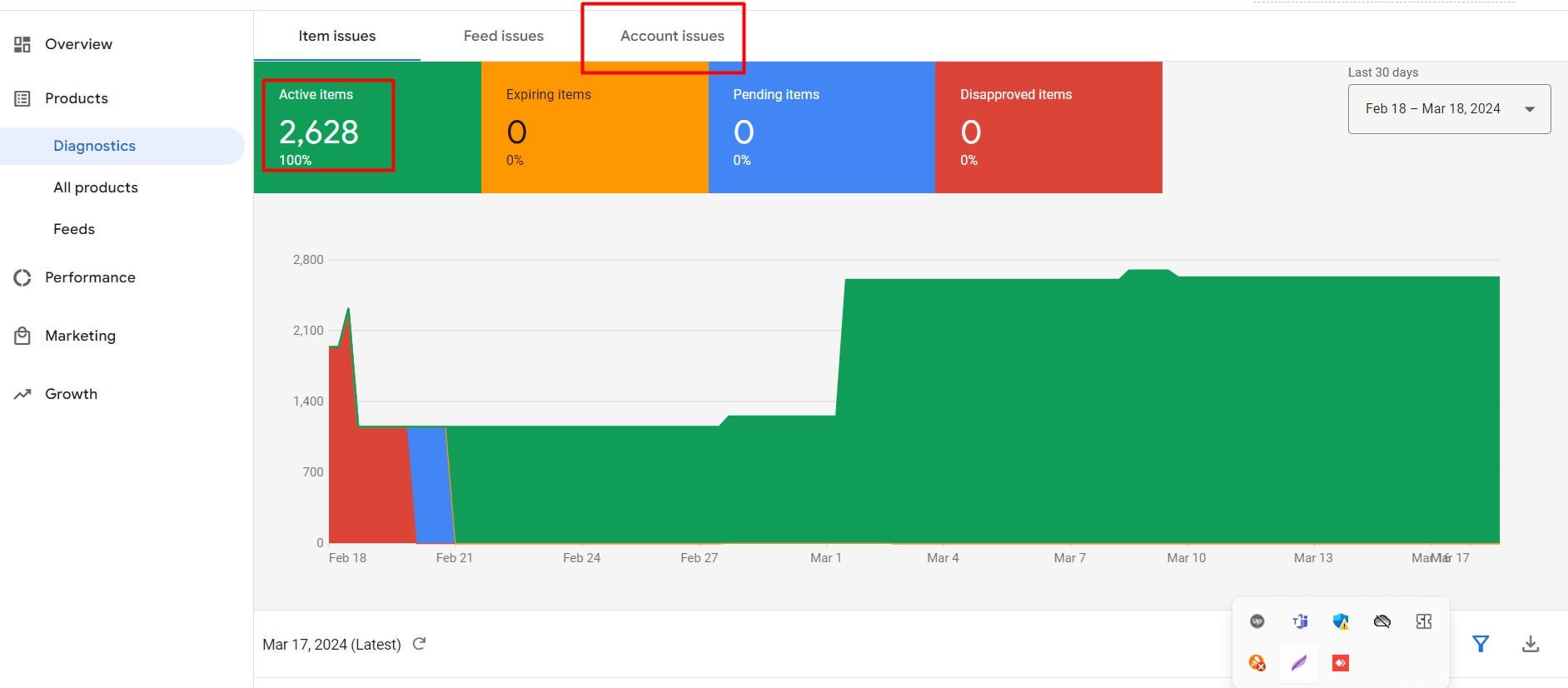This screenshot has width=1568, height=688.
Task: Click the Marketing shopping bag icon
Action: 22,336
